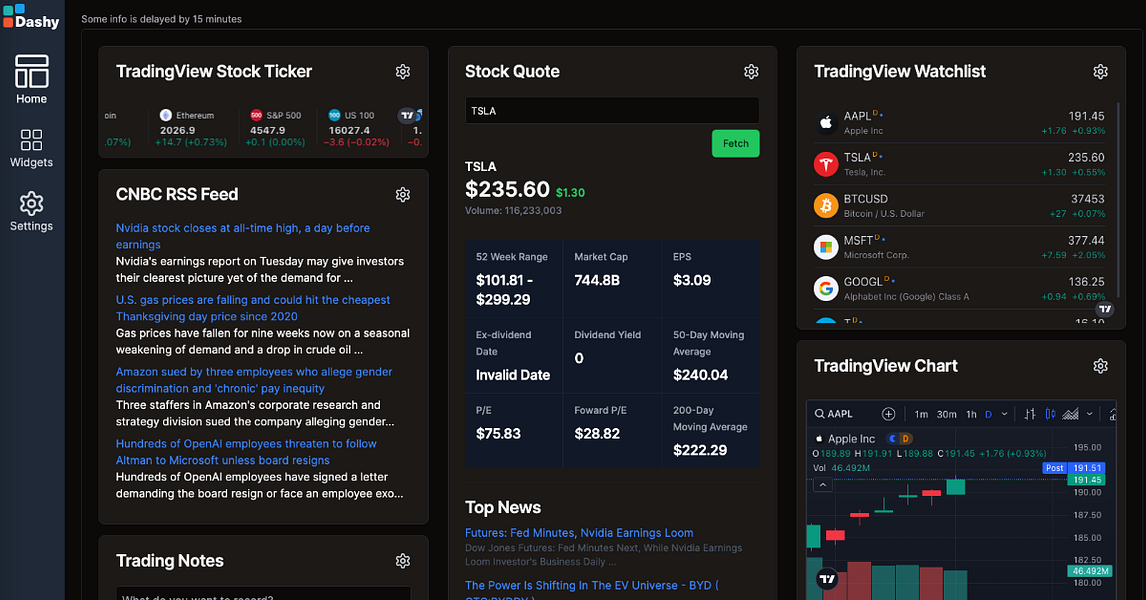Open Stock Quote widget settings gear
This screenshot has height=600, width=1146.
[751, 72]
